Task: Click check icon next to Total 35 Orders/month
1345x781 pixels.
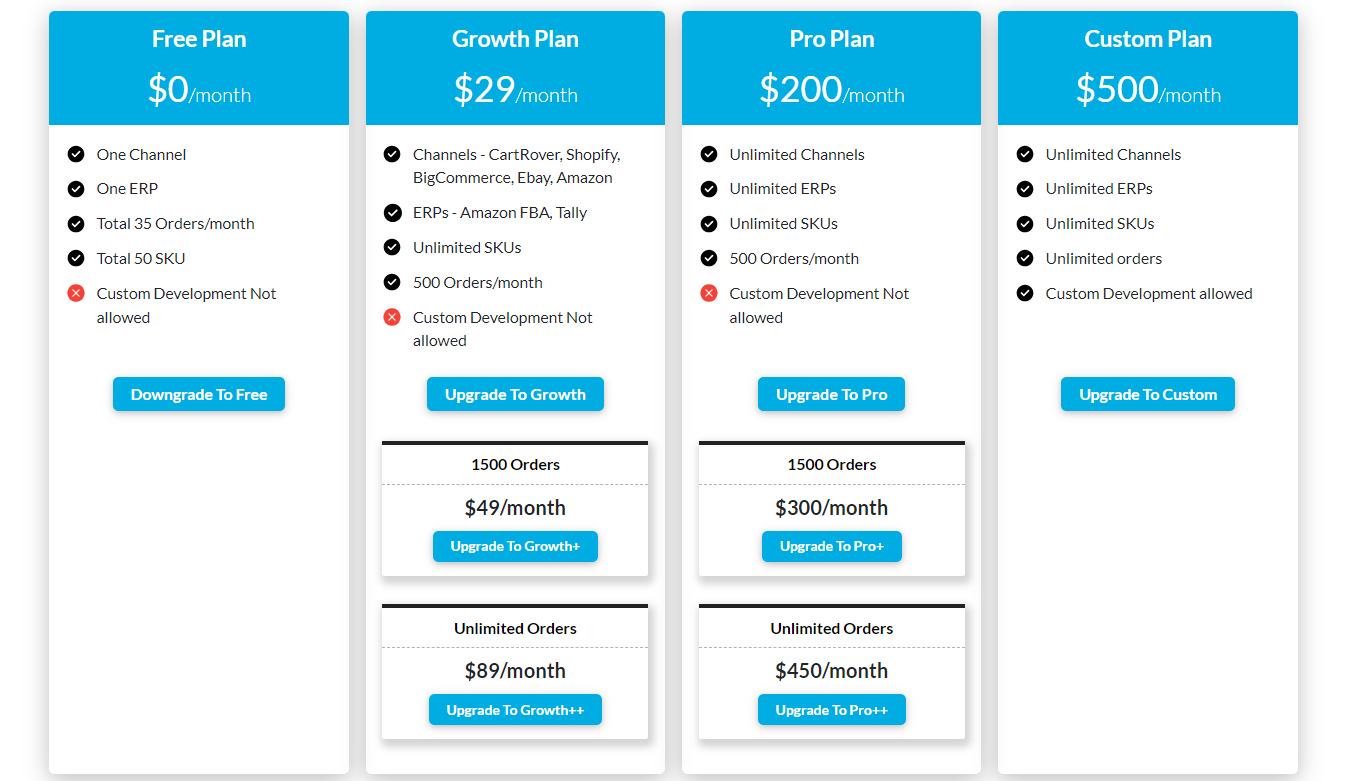Action: point(76,223)
